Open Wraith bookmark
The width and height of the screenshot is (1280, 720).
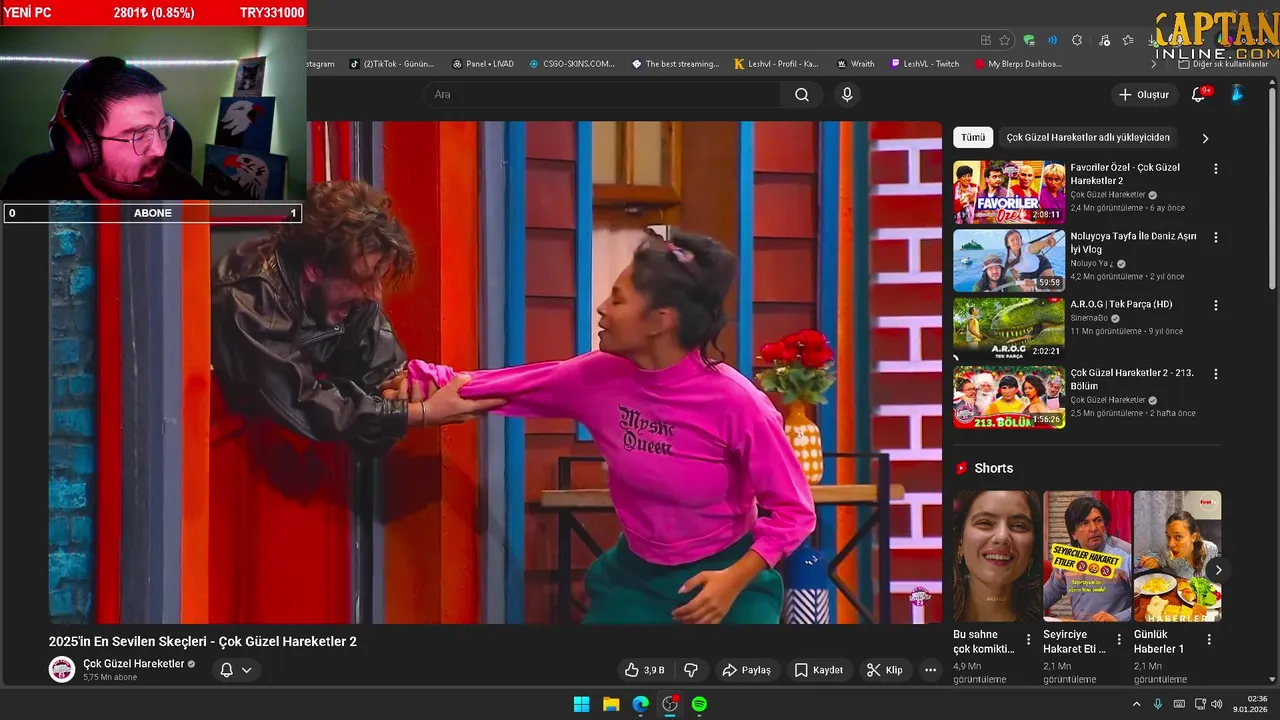[x=856, y=64]
